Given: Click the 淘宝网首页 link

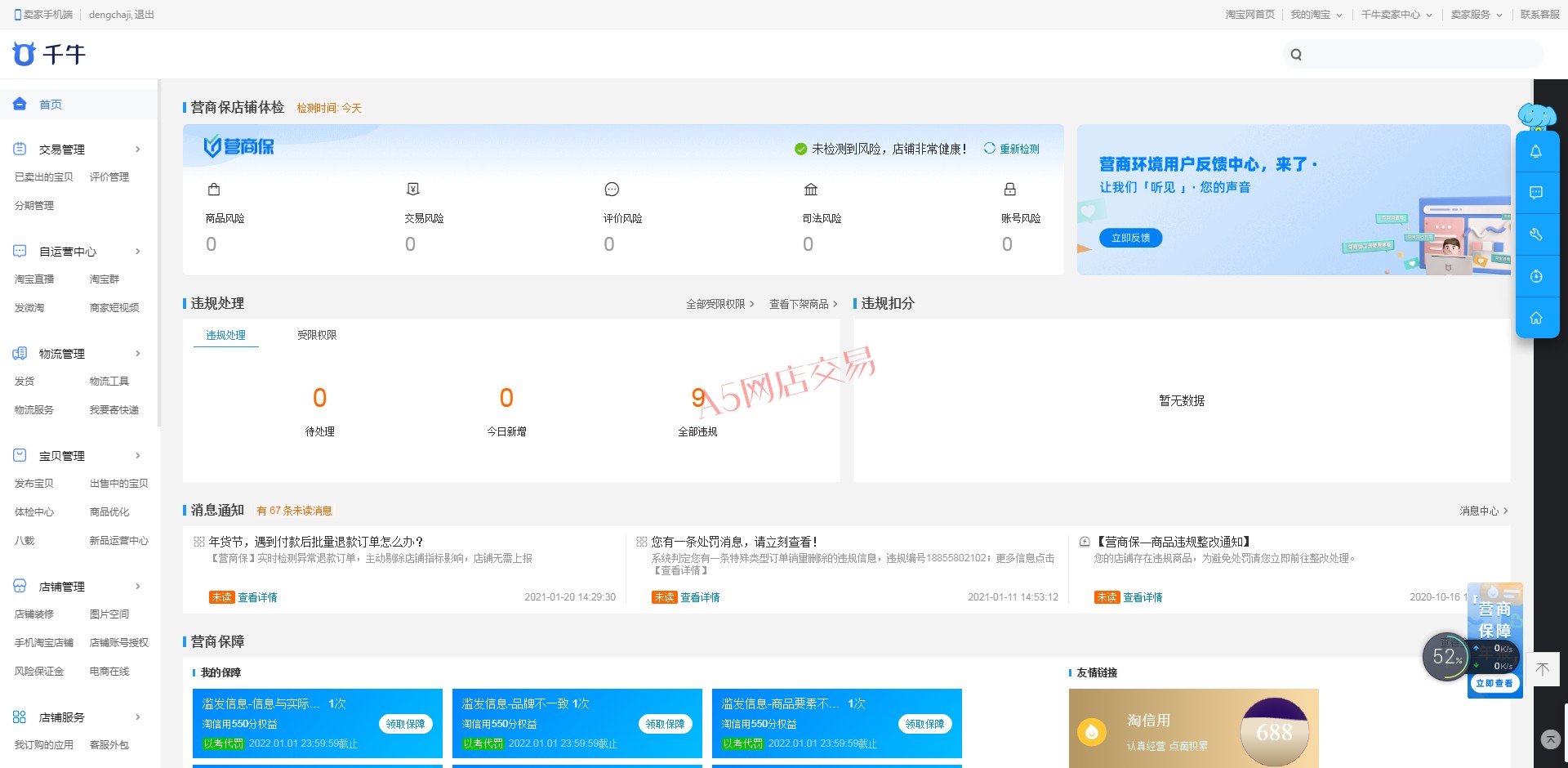Looking at the screenshot, I should tap(1249, 15).
